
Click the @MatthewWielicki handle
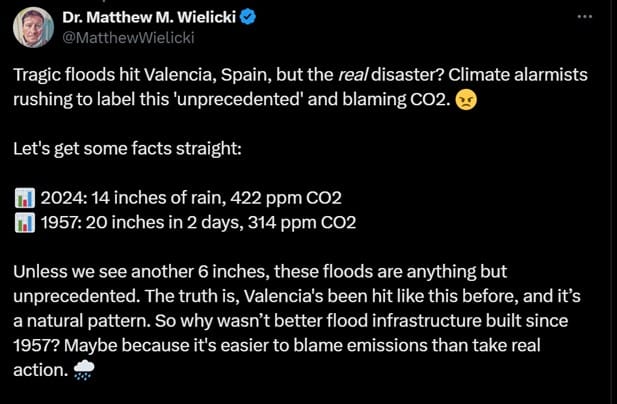(x=128, y=38)
